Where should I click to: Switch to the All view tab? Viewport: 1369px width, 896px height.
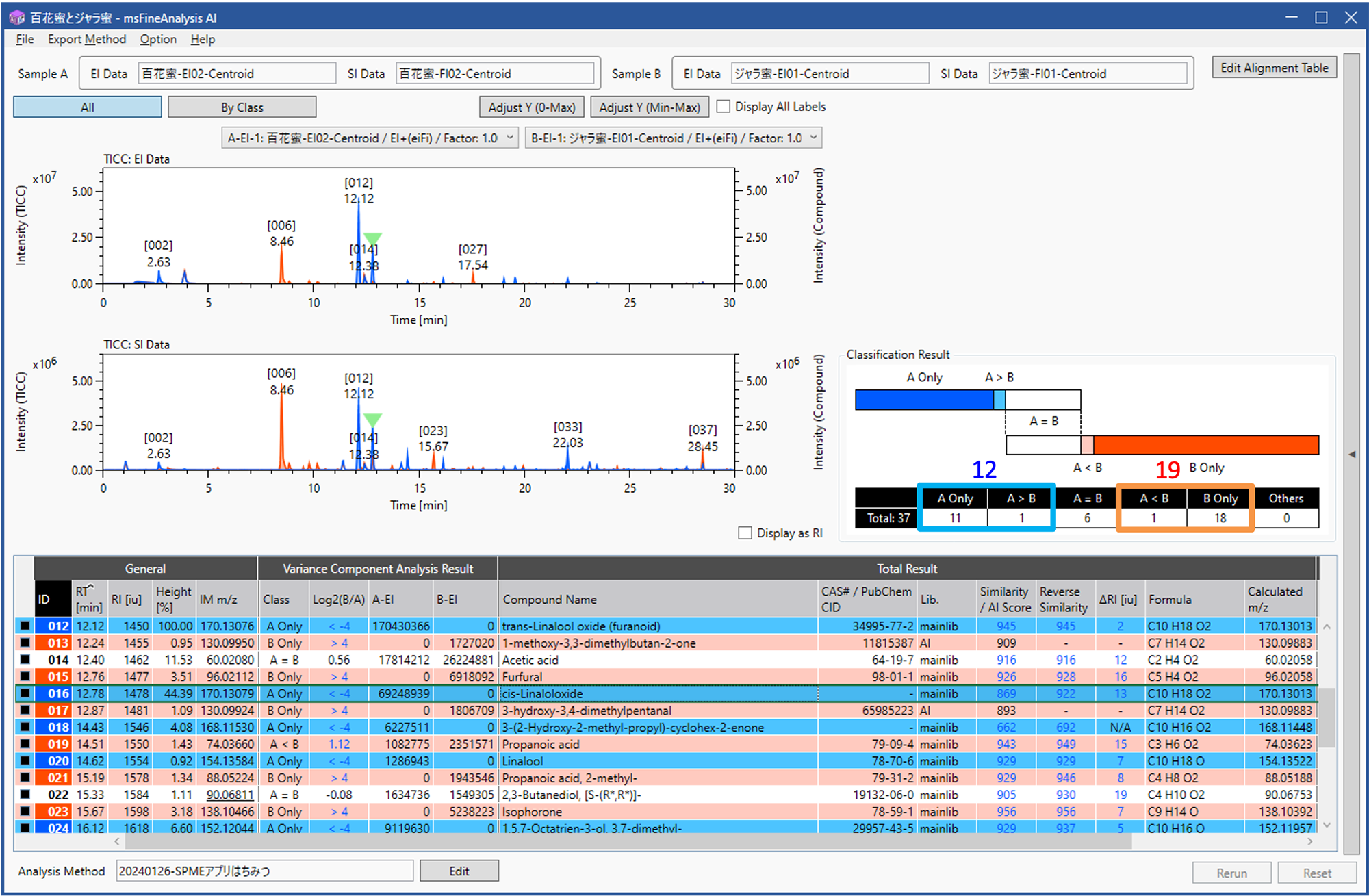click(88, 107)
